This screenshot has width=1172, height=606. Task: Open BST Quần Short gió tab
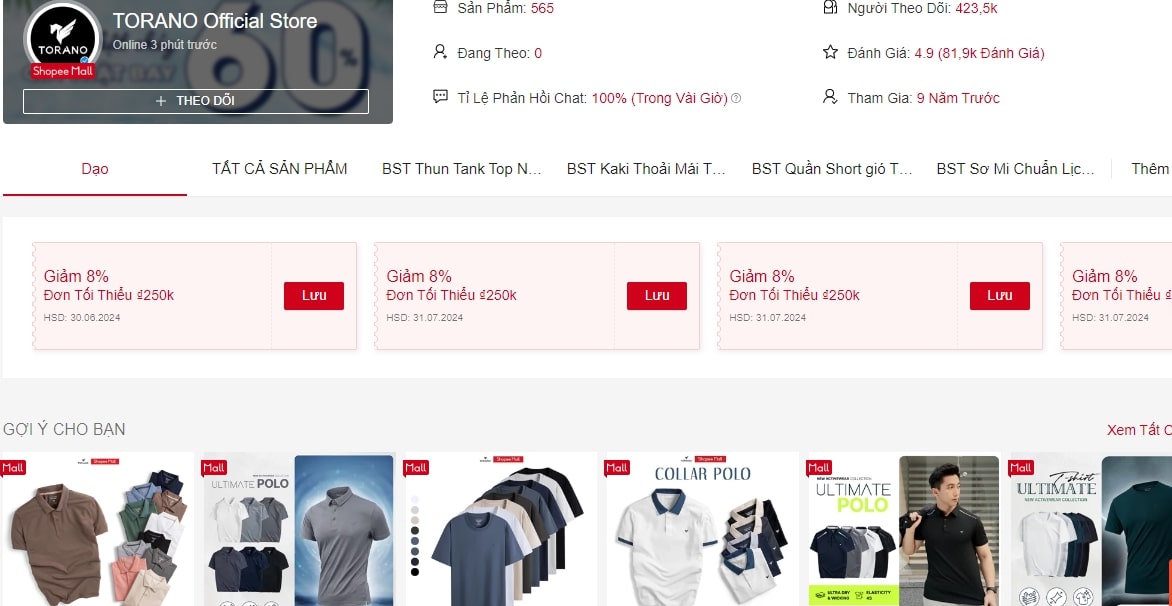pos(832,169)
